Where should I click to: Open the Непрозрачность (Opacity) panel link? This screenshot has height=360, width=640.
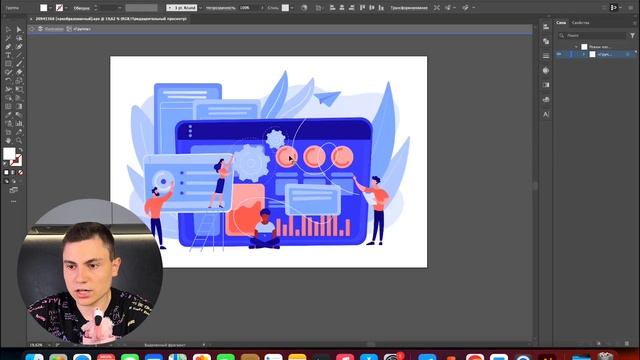pyautogui.click(x=221, y=8)
